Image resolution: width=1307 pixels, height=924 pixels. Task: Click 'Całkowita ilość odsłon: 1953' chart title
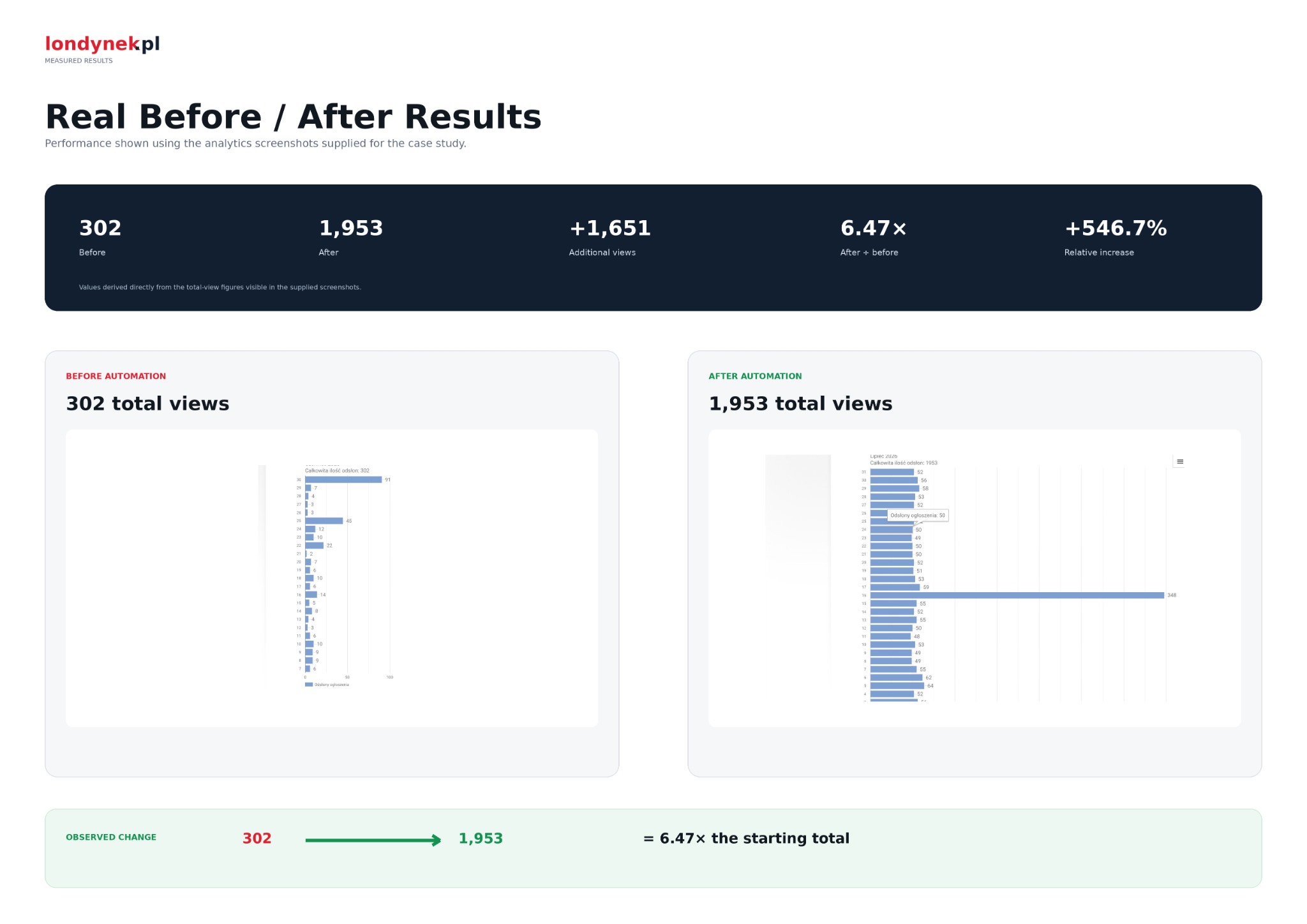(904, 463)
